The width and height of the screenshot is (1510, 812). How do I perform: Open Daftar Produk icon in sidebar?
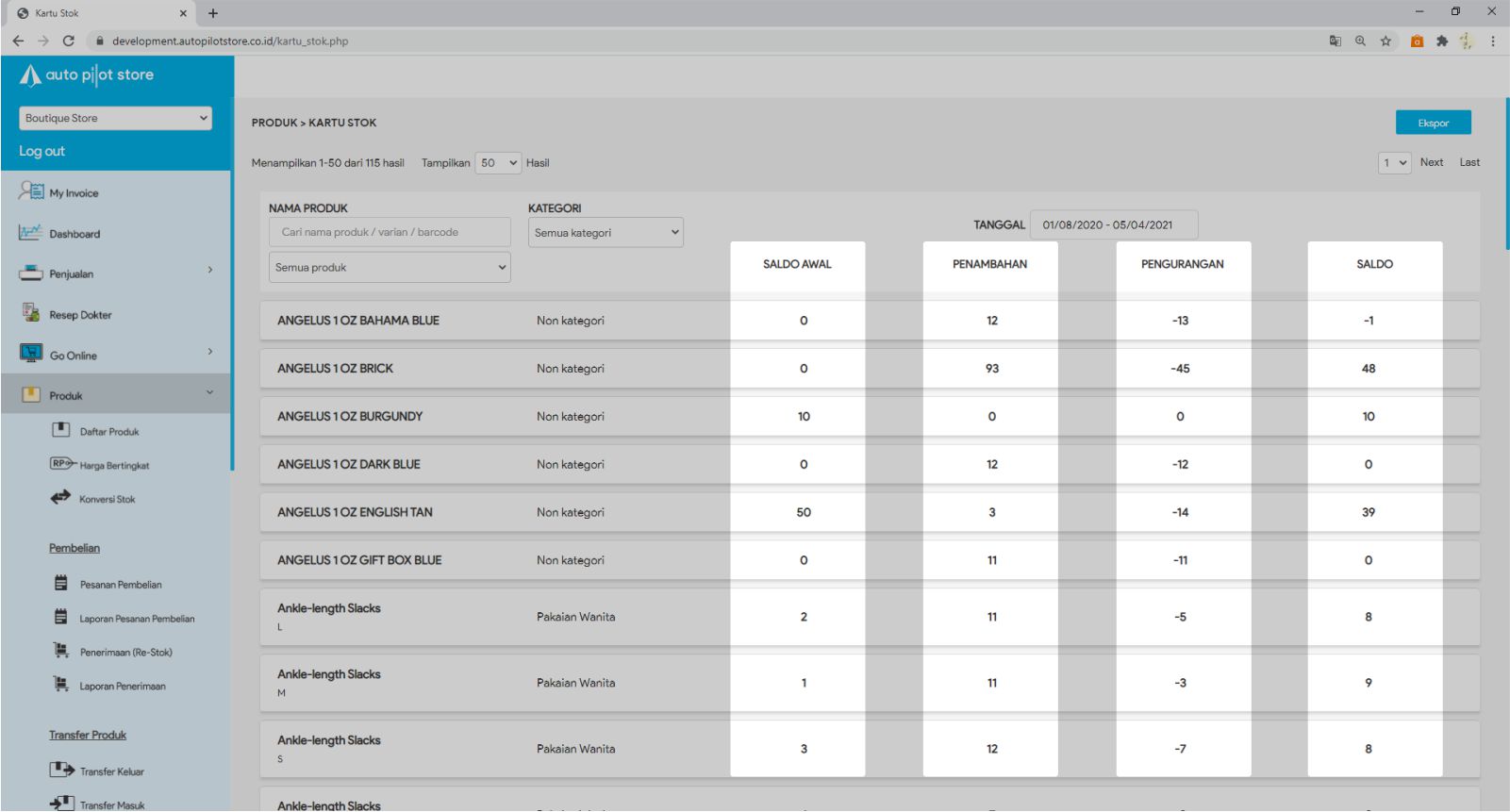click(61, 430)
